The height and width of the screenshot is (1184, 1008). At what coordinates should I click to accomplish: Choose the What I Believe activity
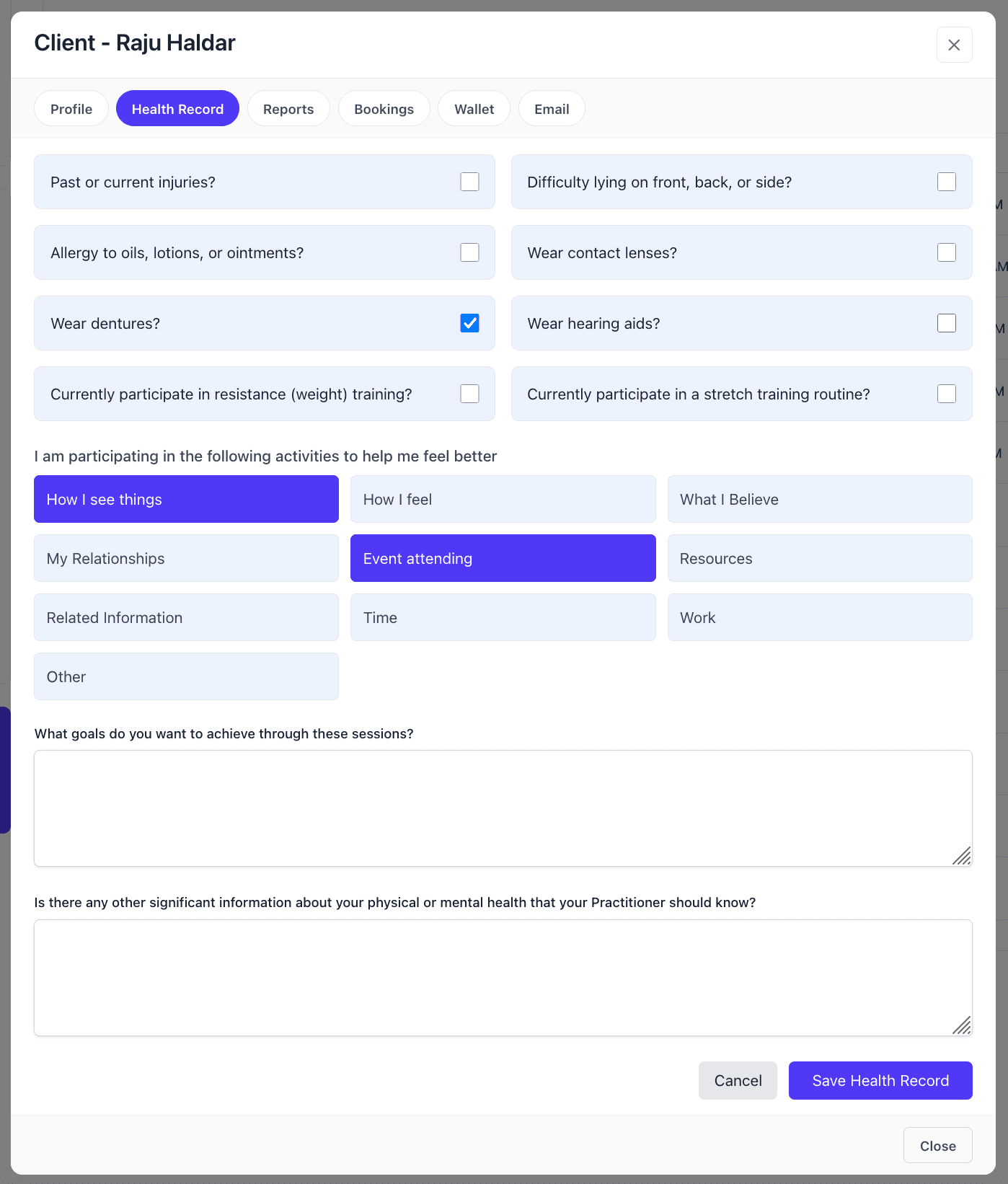point(819,499)
